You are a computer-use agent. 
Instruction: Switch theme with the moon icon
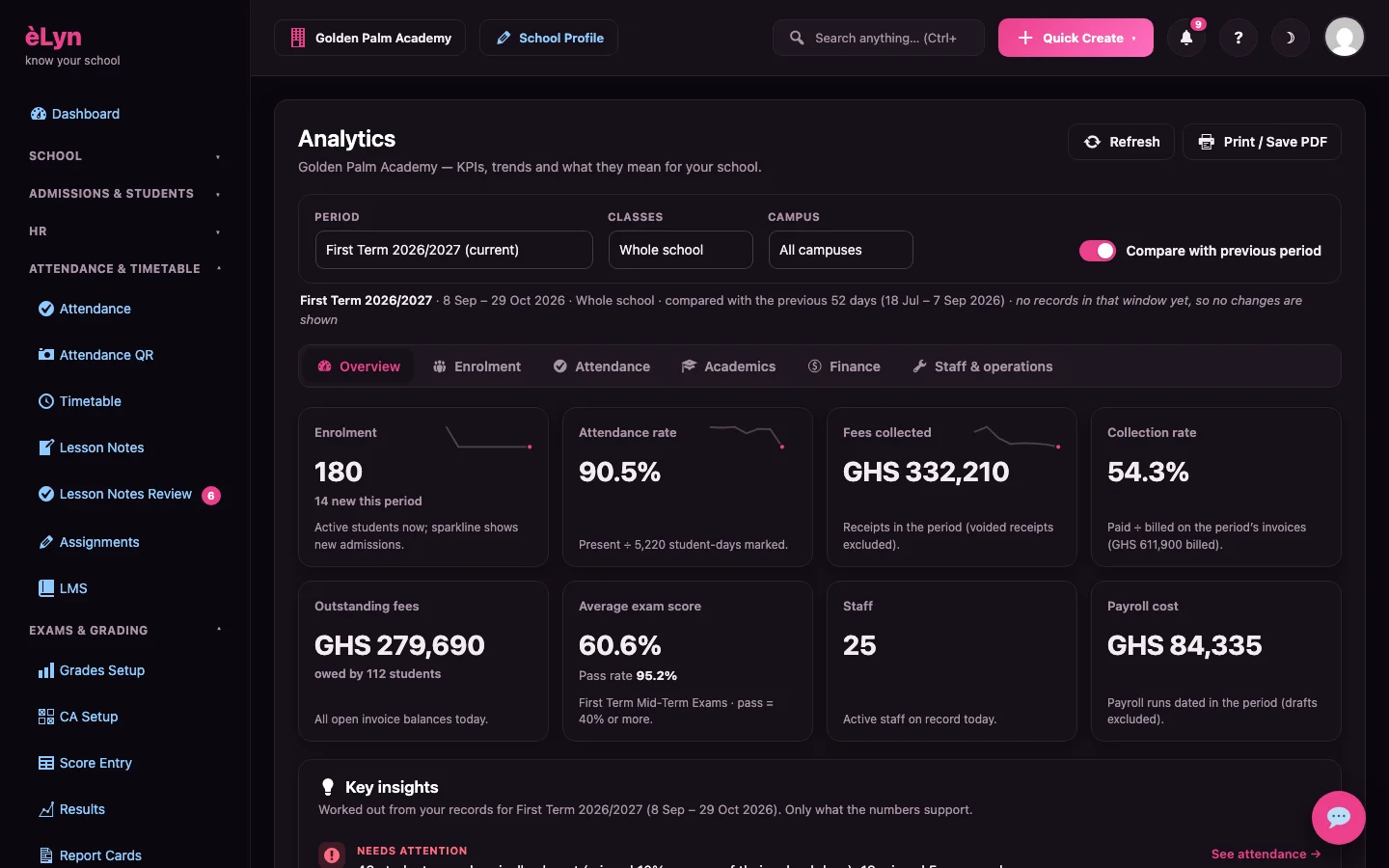(1290, 38)
